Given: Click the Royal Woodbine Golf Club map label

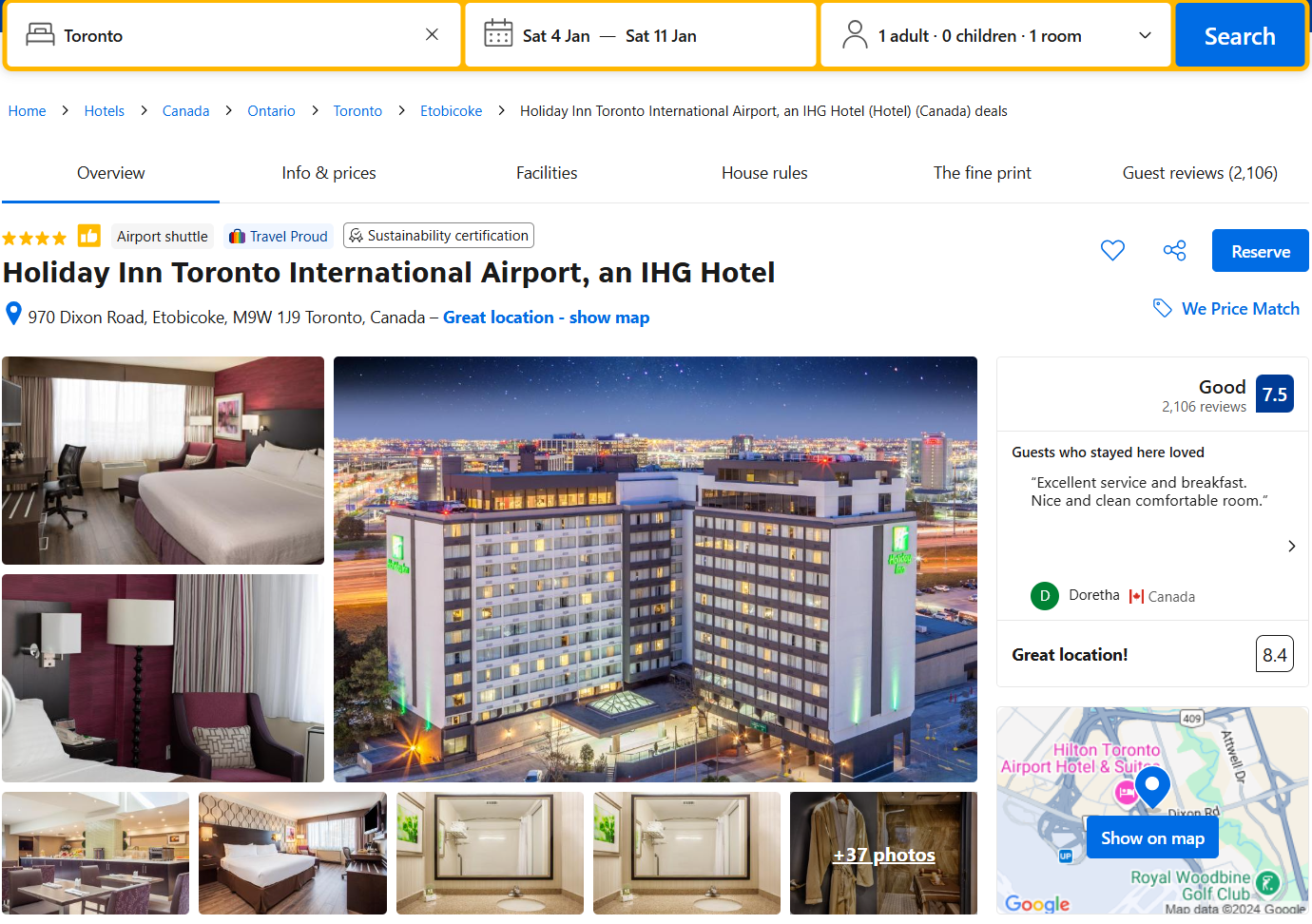Looking at the screenshot, I should [1190, 885].
